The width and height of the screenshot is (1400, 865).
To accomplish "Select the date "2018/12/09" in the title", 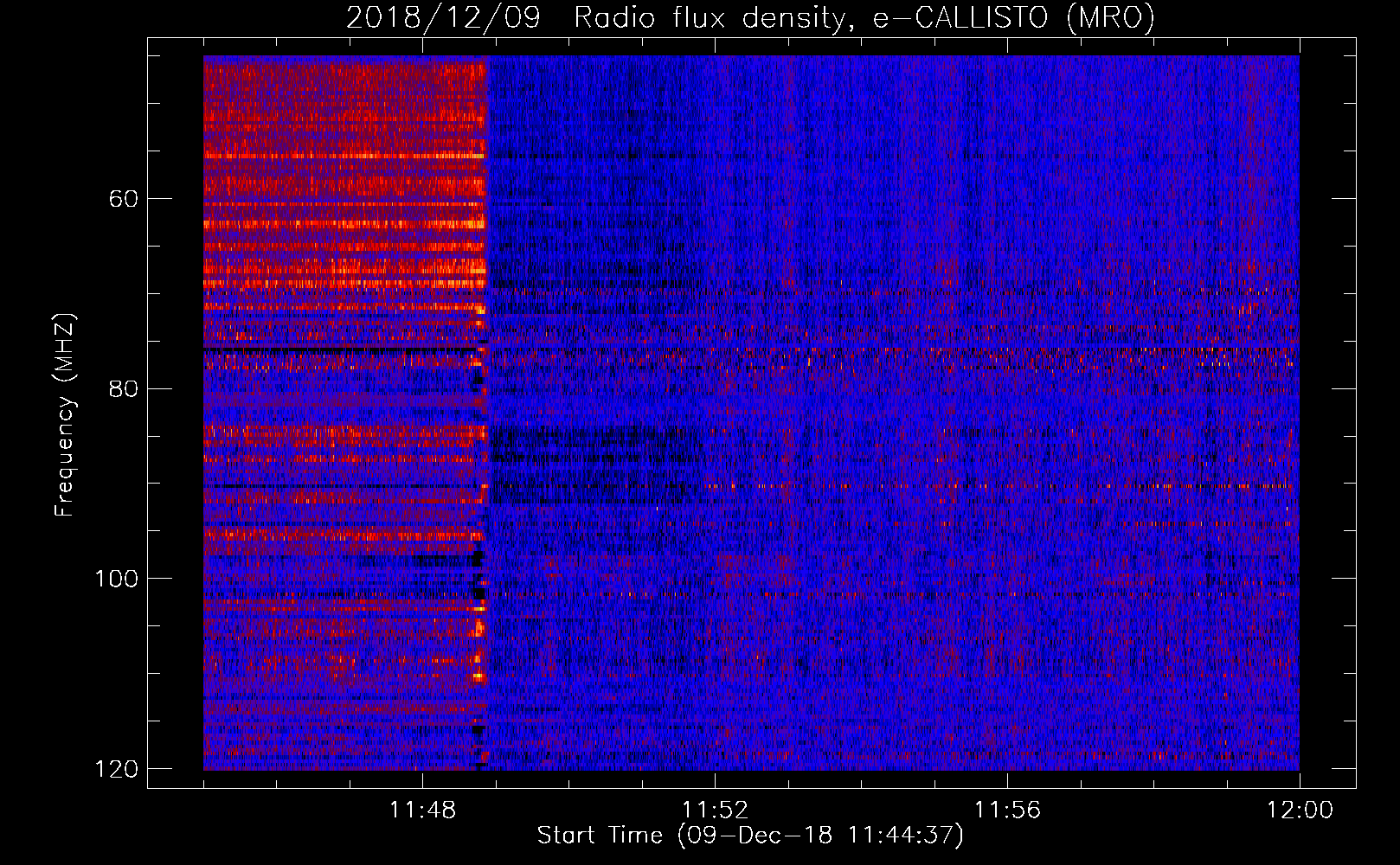I will click(x=443, y=18).
